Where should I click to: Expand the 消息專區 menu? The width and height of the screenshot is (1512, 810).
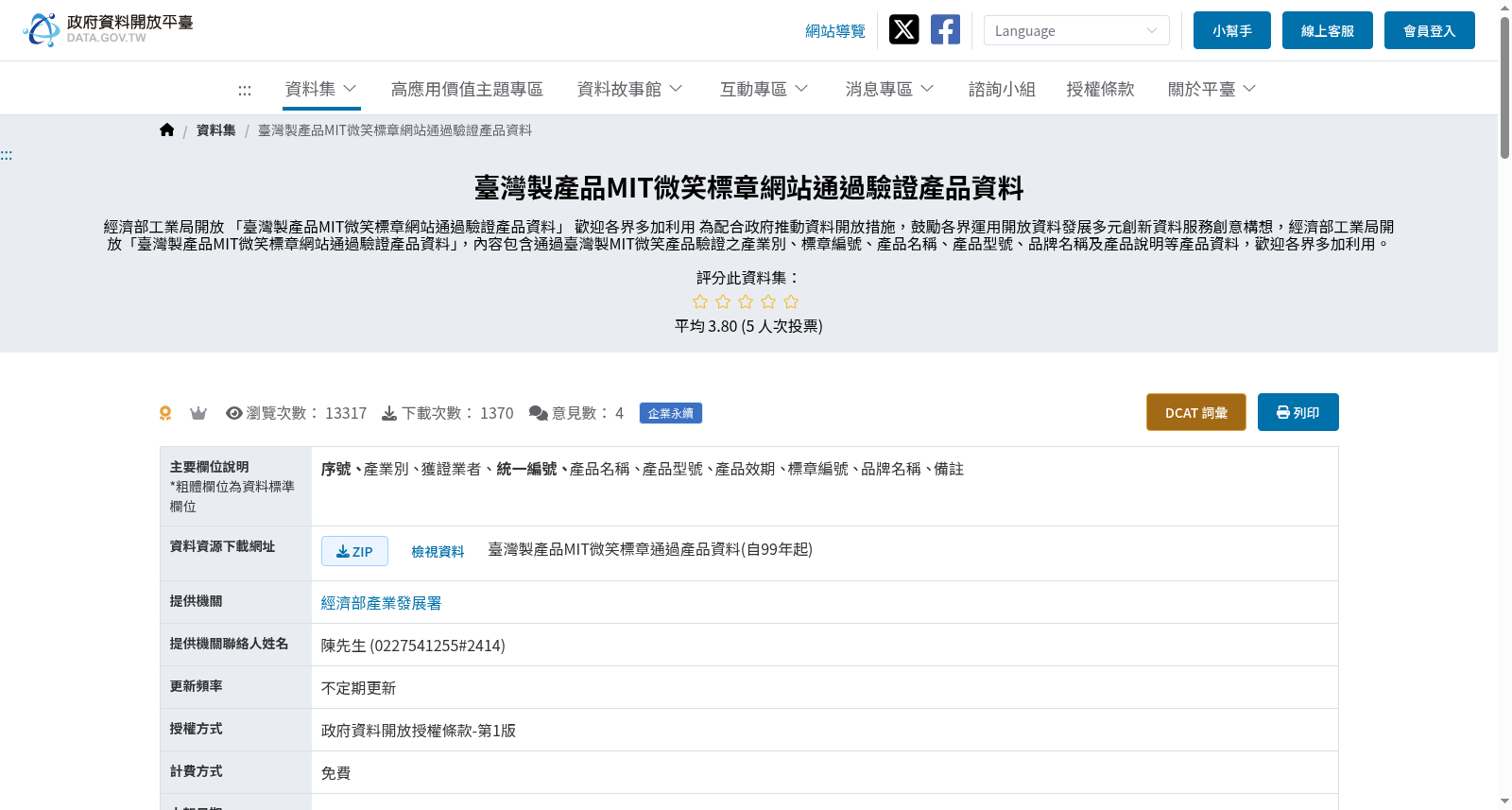click(889, 89)
